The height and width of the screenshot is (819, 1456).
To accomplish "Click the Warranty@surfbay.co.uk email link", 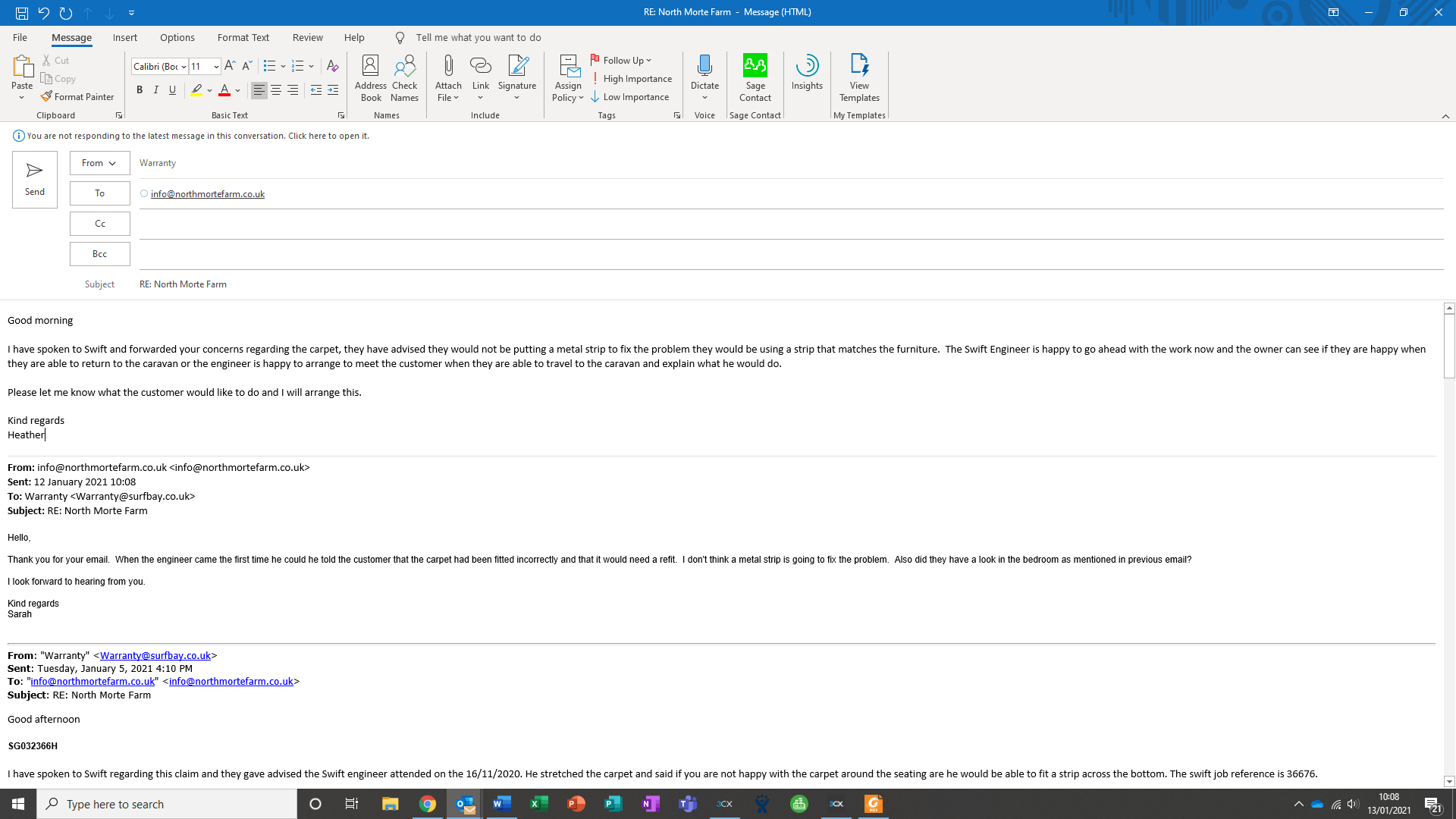I will click(x=155, y=656).
